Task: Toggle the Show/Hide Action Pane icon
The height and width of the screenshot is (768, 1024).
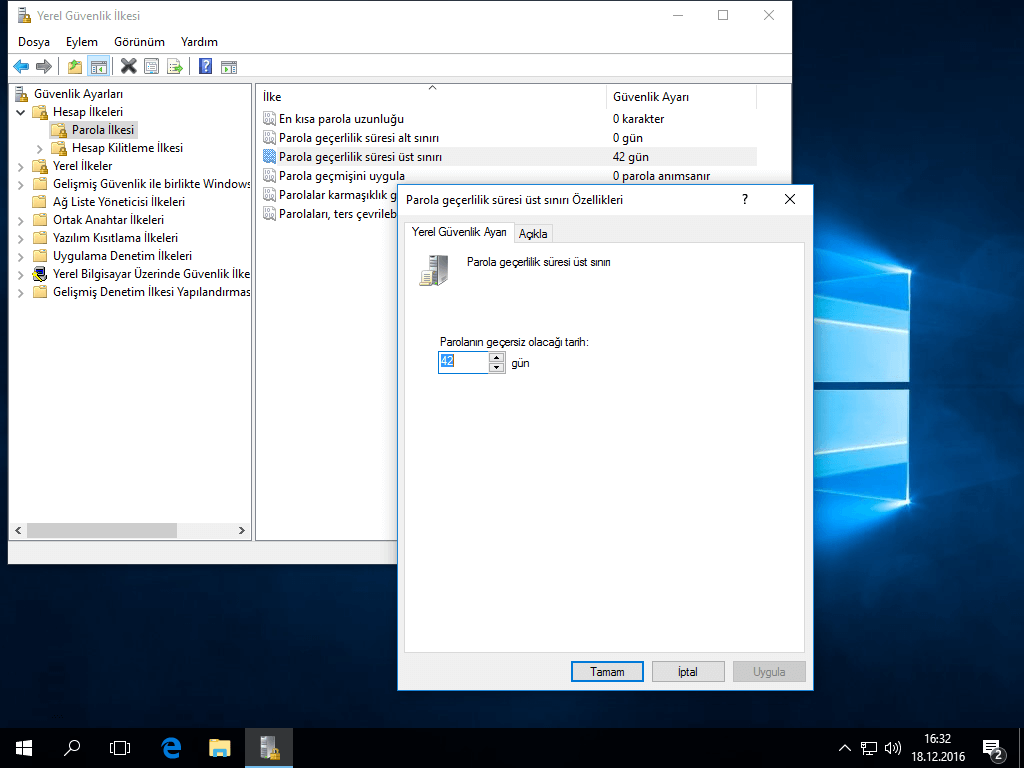Action: pyautogui.click(x=228, y=67)
